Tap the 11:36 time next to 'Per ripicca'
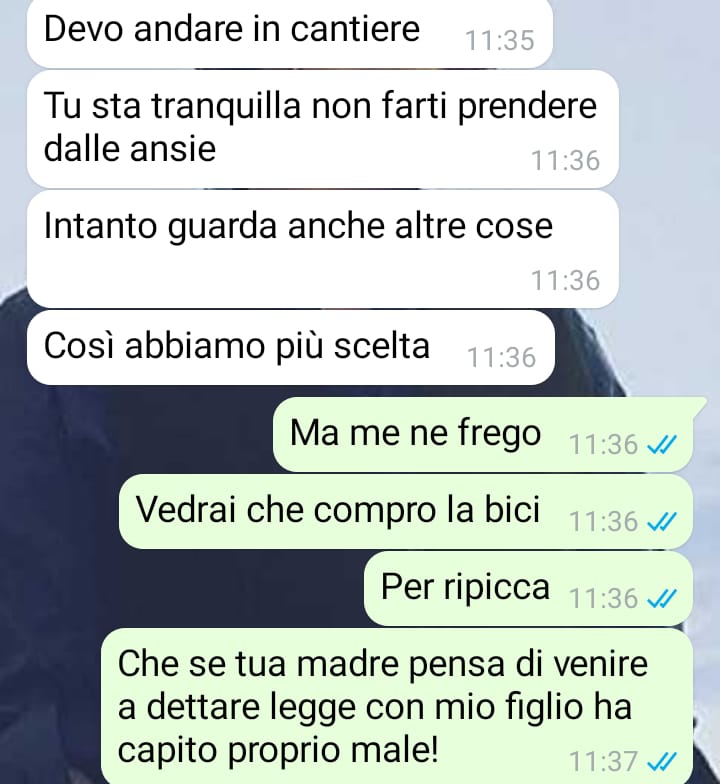Screen dimensions: 720x784 click(x=604, y=598)
